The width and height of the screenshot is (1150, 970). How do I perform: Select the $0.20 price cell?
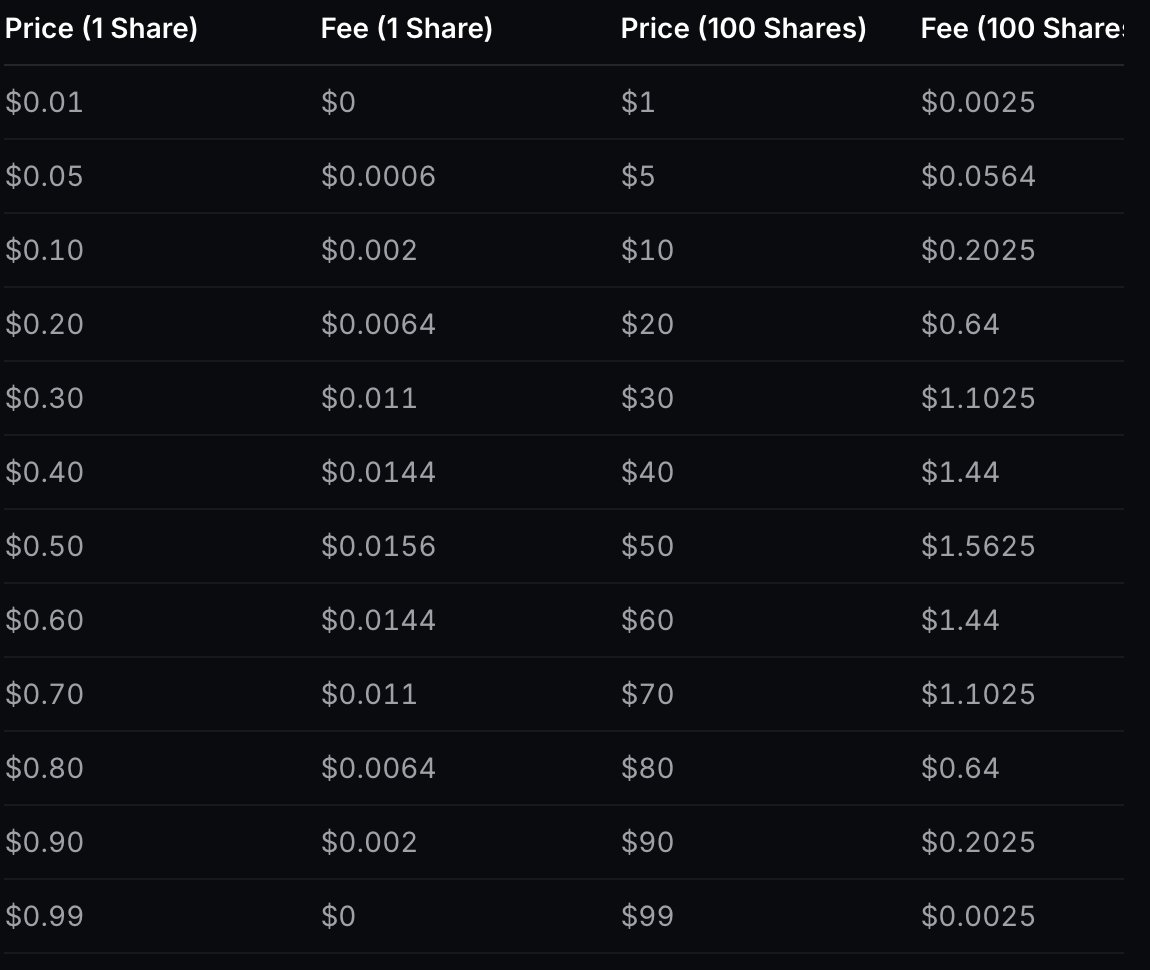tap(44, 325)
